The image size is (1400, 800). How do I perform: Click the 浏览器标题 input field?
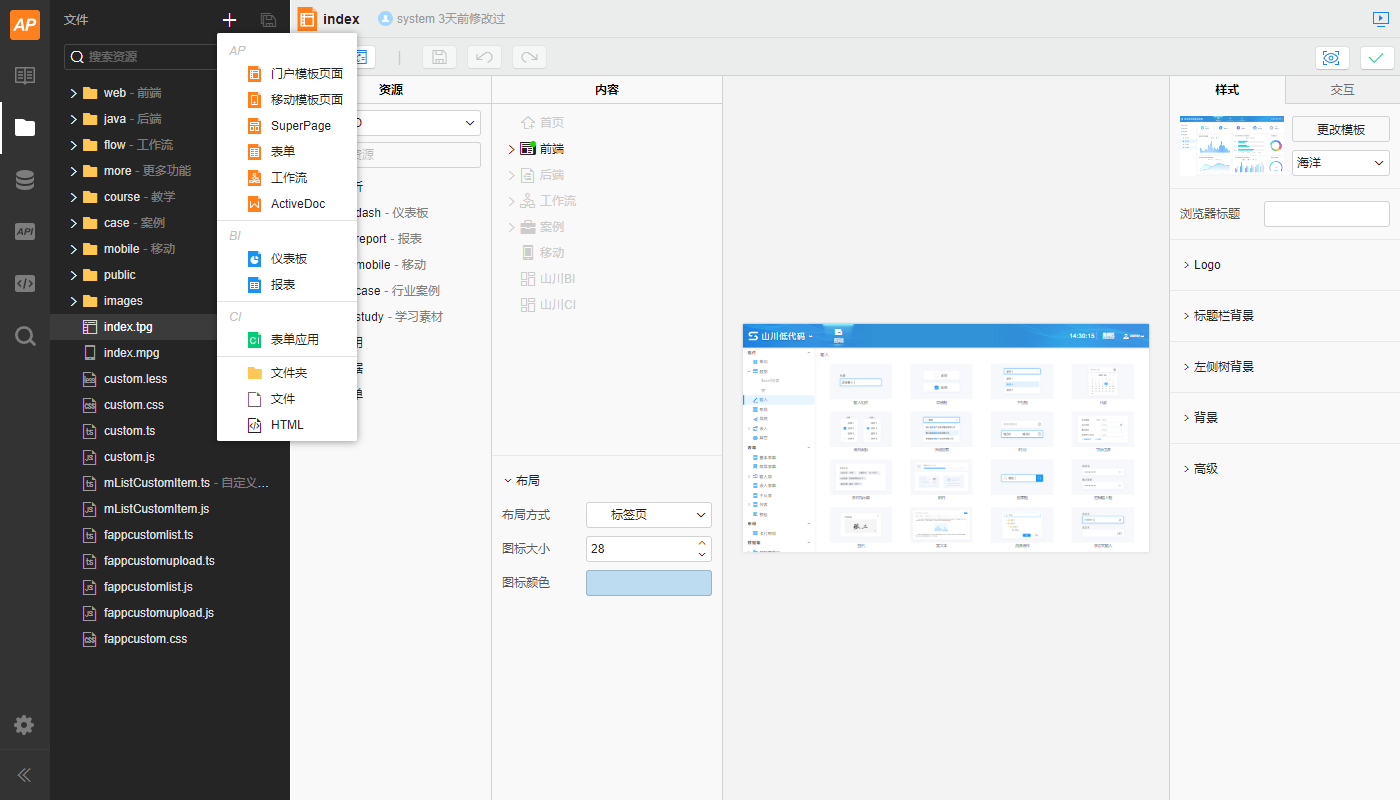pos(1326,214)
